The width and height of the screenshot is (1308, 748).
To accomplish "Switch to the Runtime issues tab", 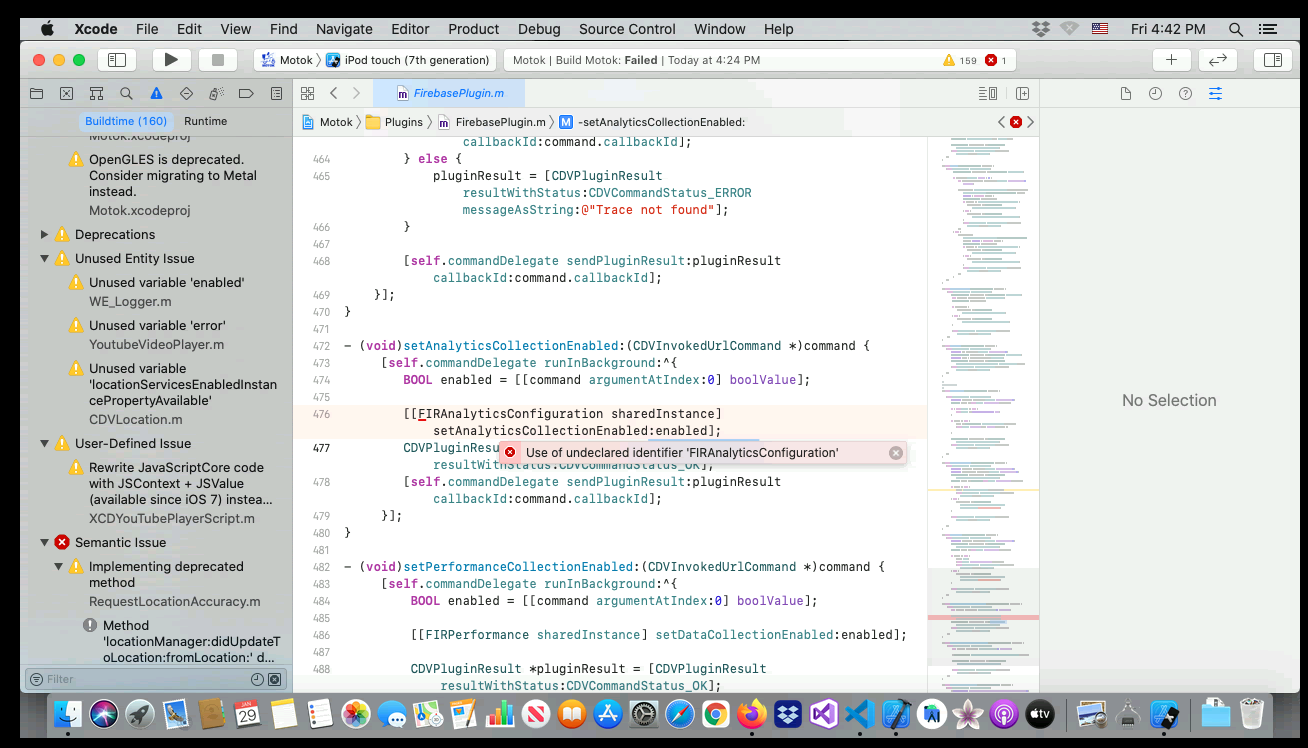I will pos(206,121).
